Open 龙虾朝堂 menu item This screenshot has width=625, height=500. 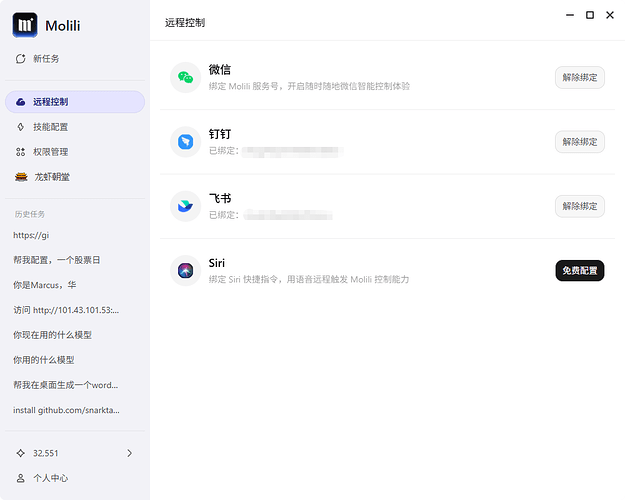click(75, 177)
